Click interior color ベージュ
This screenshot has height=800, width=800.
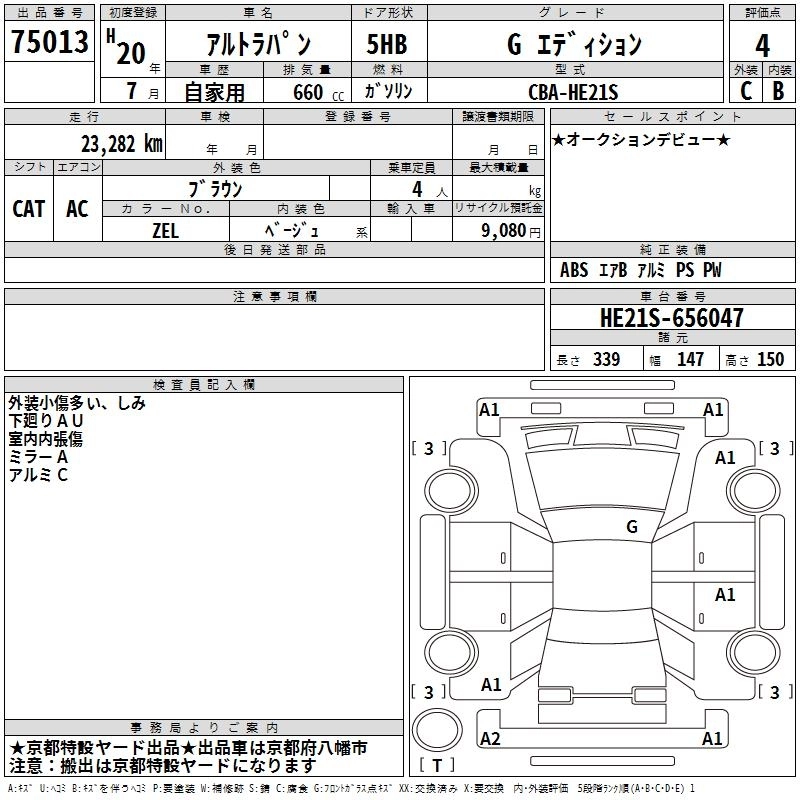[292, 231]
